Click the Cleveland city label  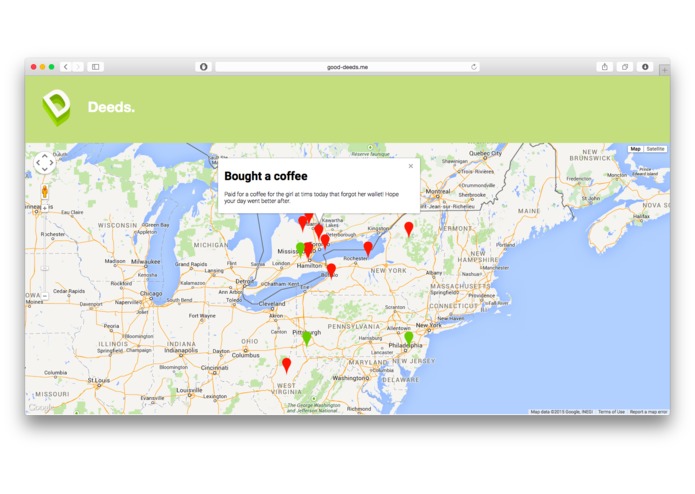tap(272, 304)
